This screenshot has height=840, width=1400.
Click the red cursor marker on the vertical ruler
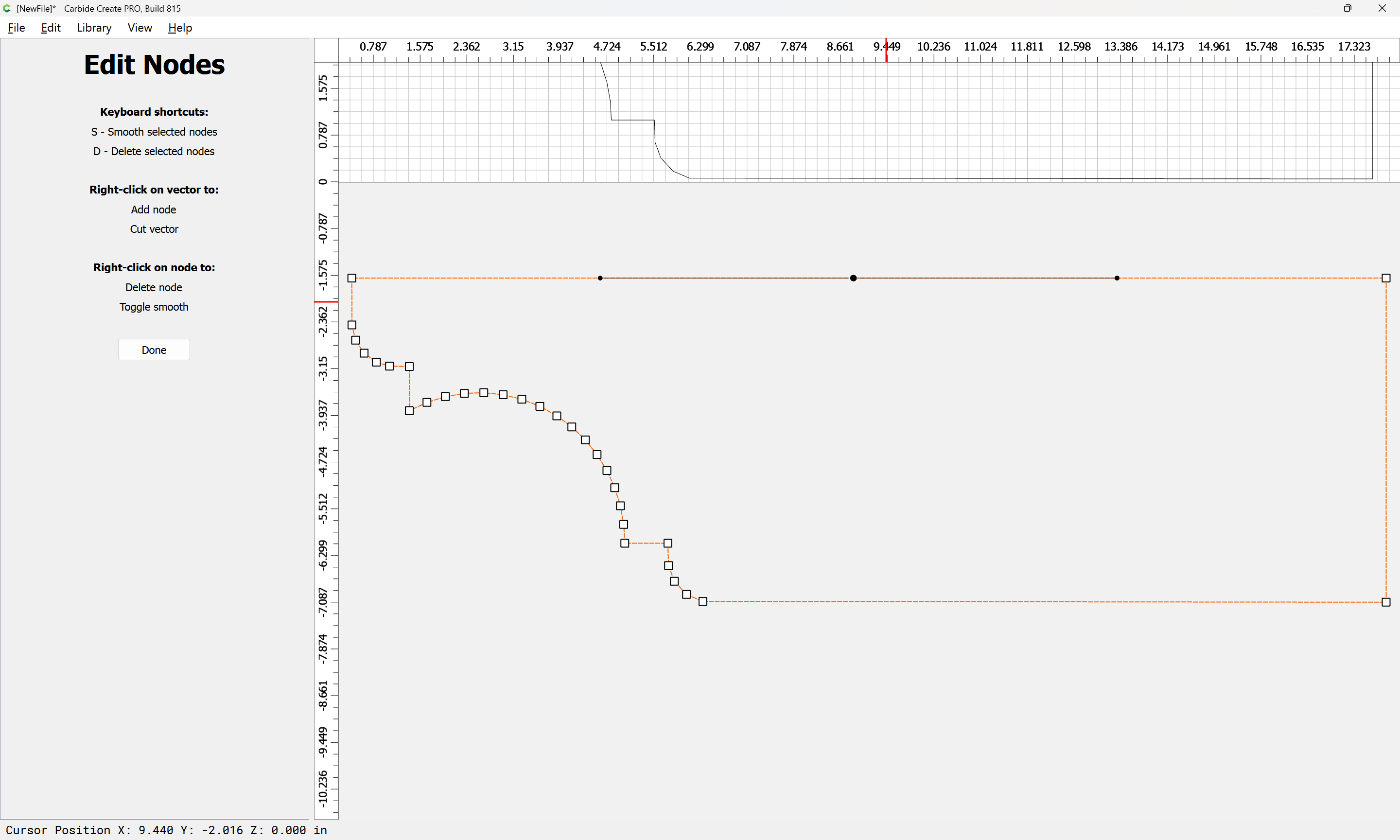click(326, 302)
